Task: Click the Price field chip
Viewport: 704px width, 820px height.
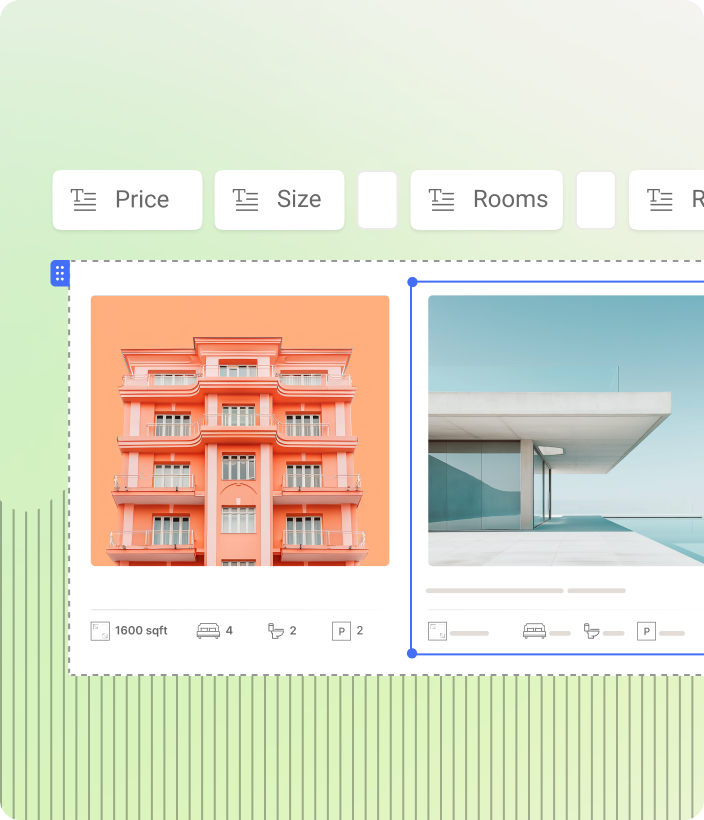Action: tap(127, 200)
